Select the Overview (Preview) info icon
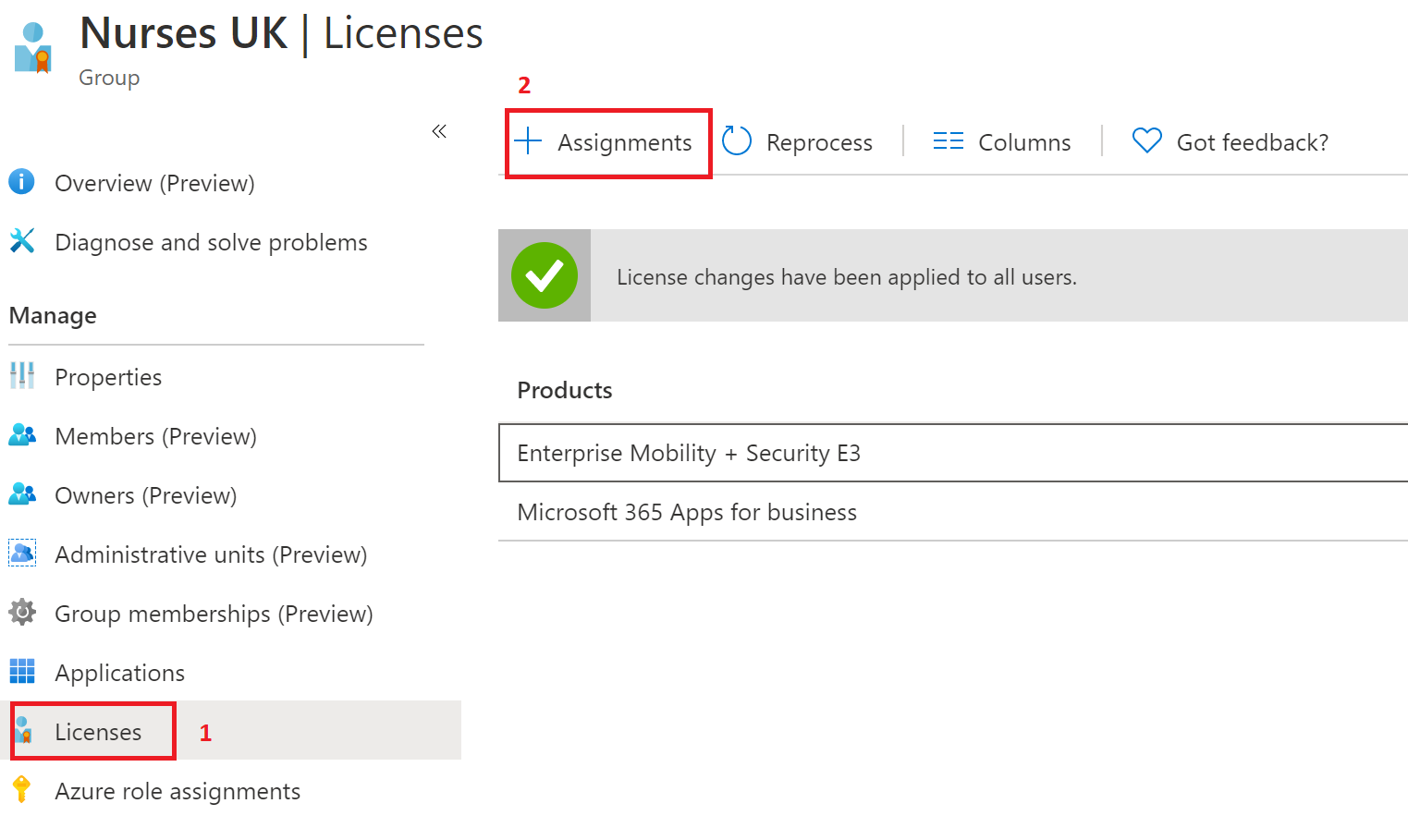Viewport: 1408px width, 840px height. click(21, 182)
